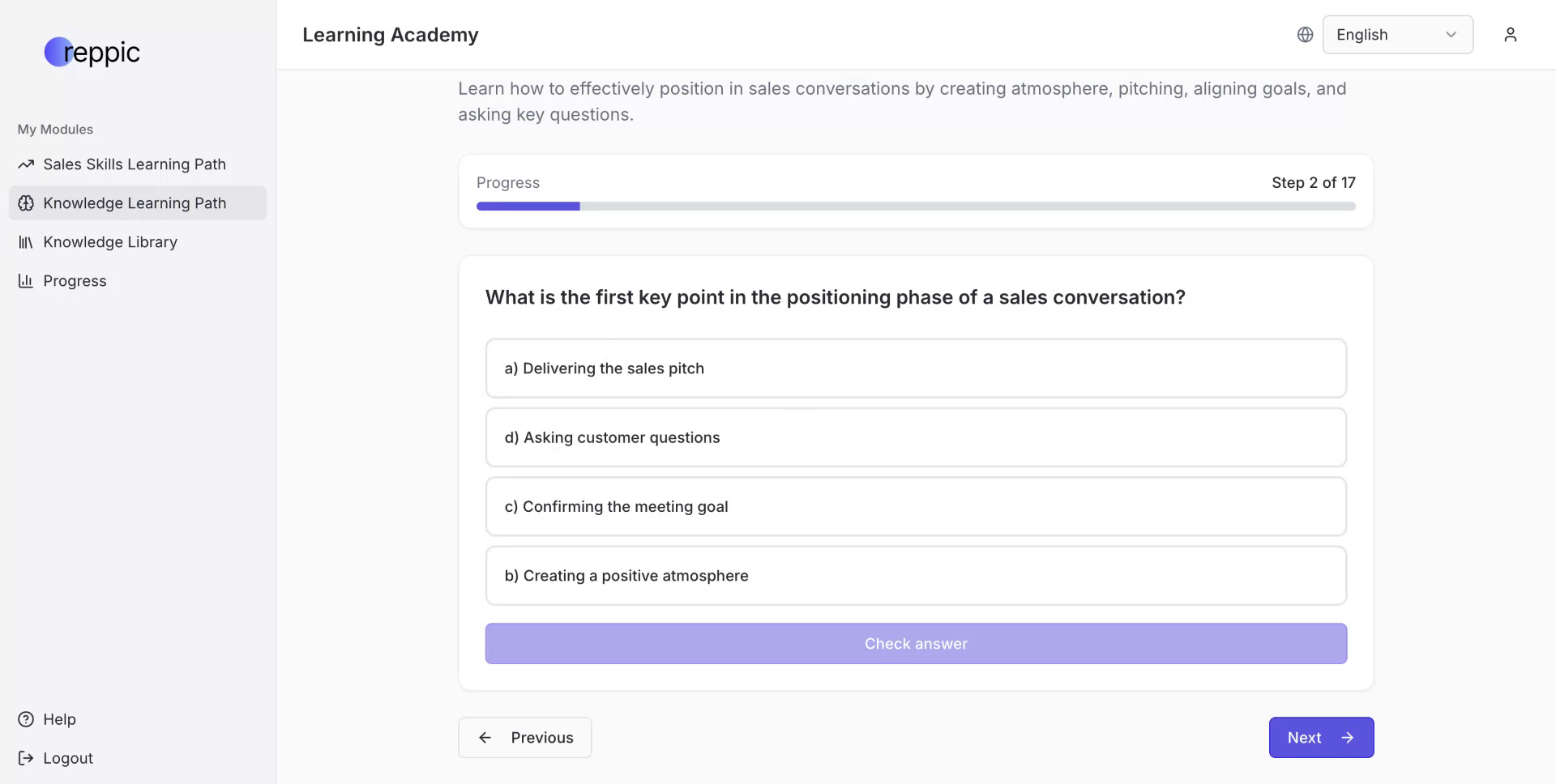This screenshot has width=1556, height=784.
Task: Click the reppic logo
Action: 92,52
